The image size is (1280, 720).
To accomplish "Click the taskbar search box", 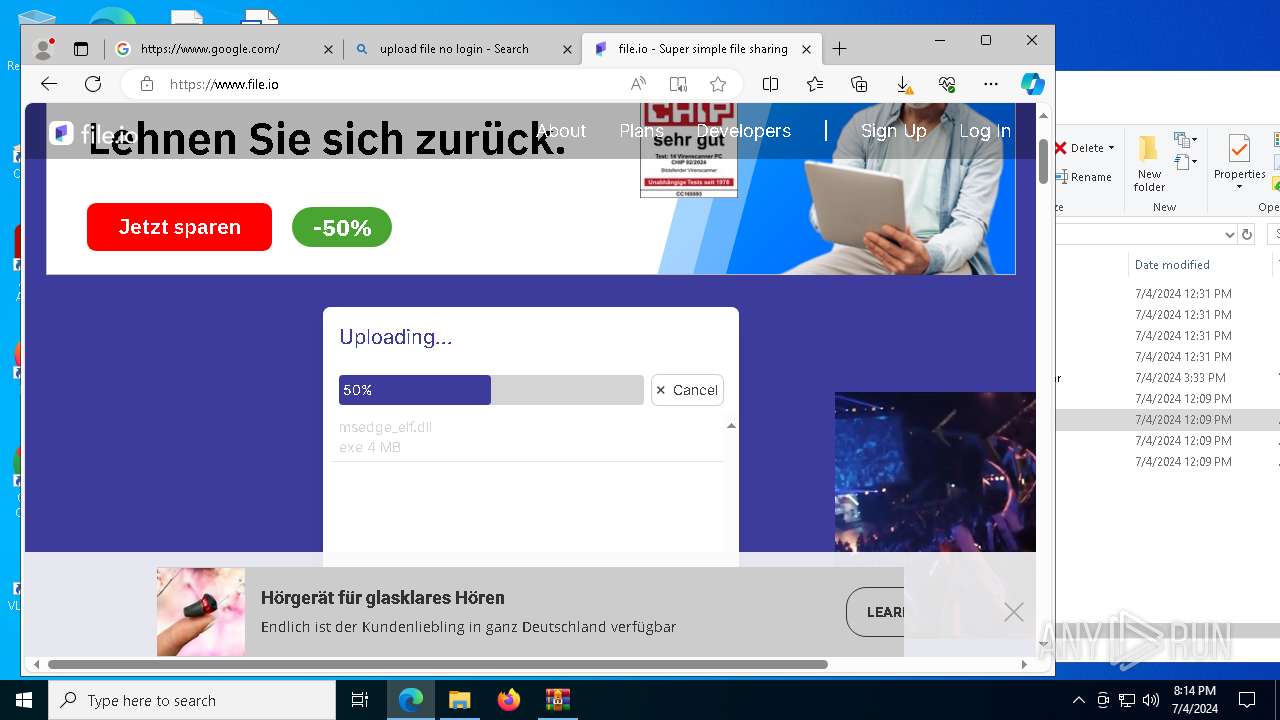I will tap(192, 700).
